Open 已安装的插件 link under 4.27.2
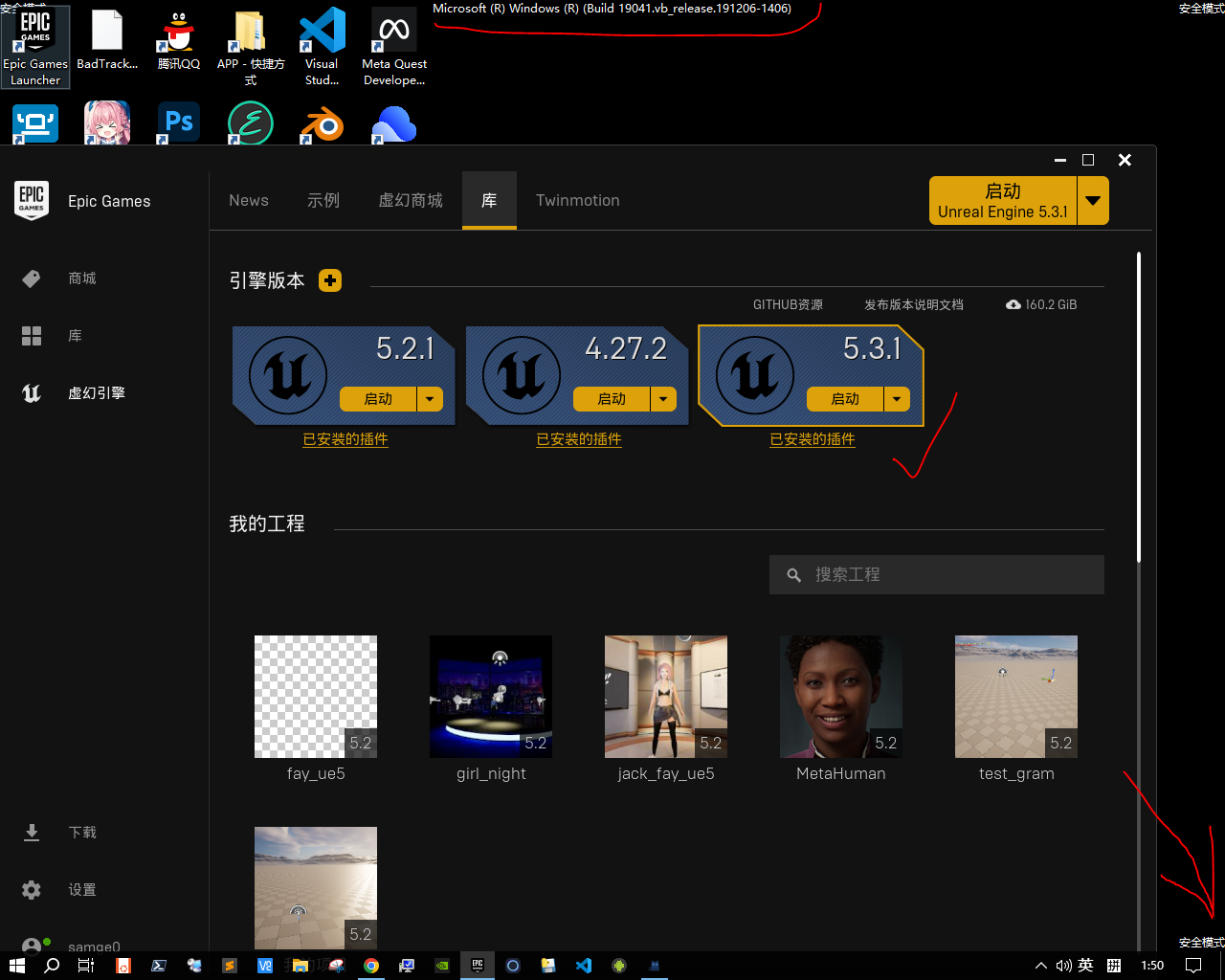 click(579, 439)
